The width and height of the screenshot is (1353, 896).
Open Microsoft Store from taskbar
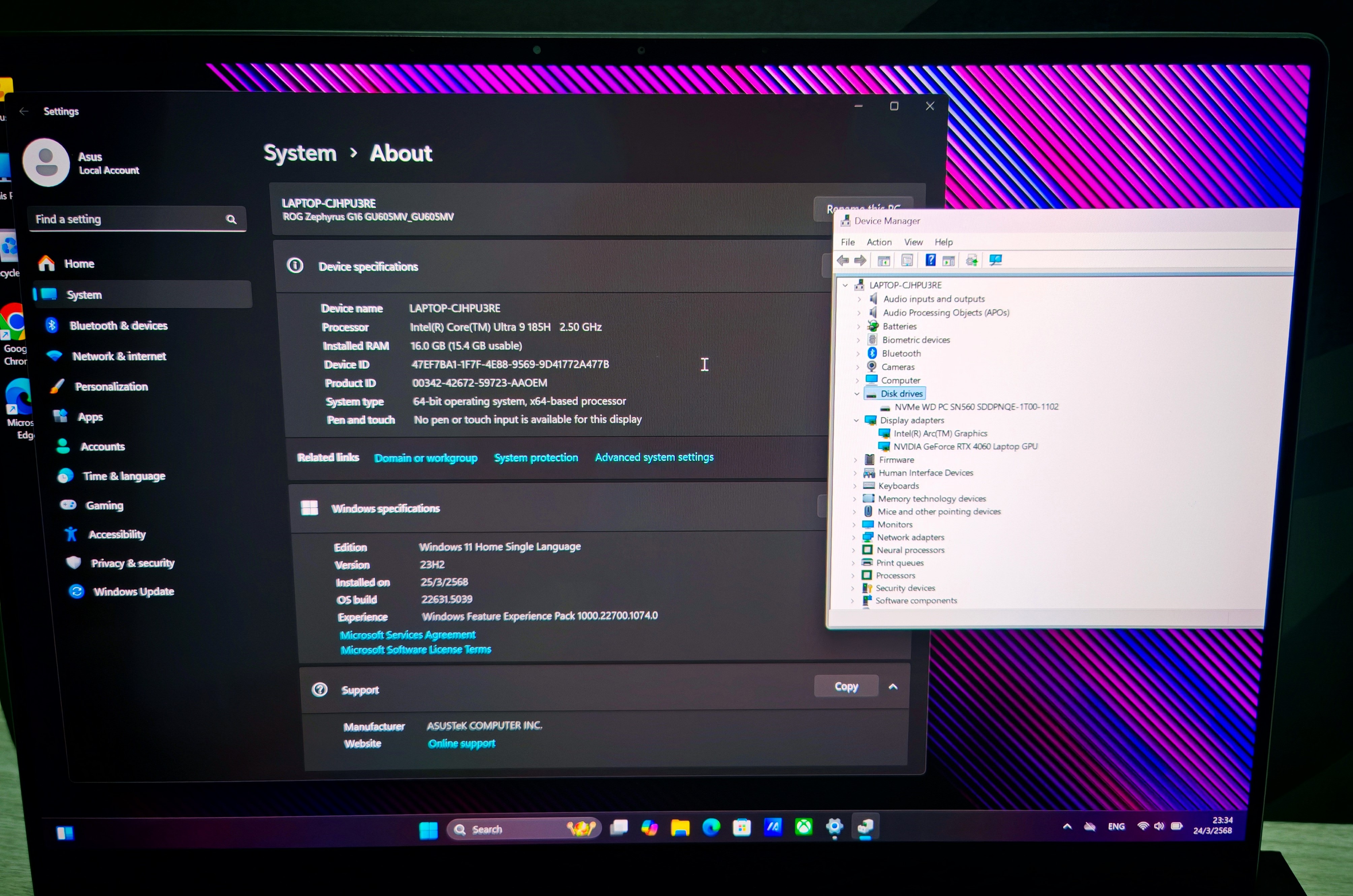pyautogui.click(x=741, y=827)
